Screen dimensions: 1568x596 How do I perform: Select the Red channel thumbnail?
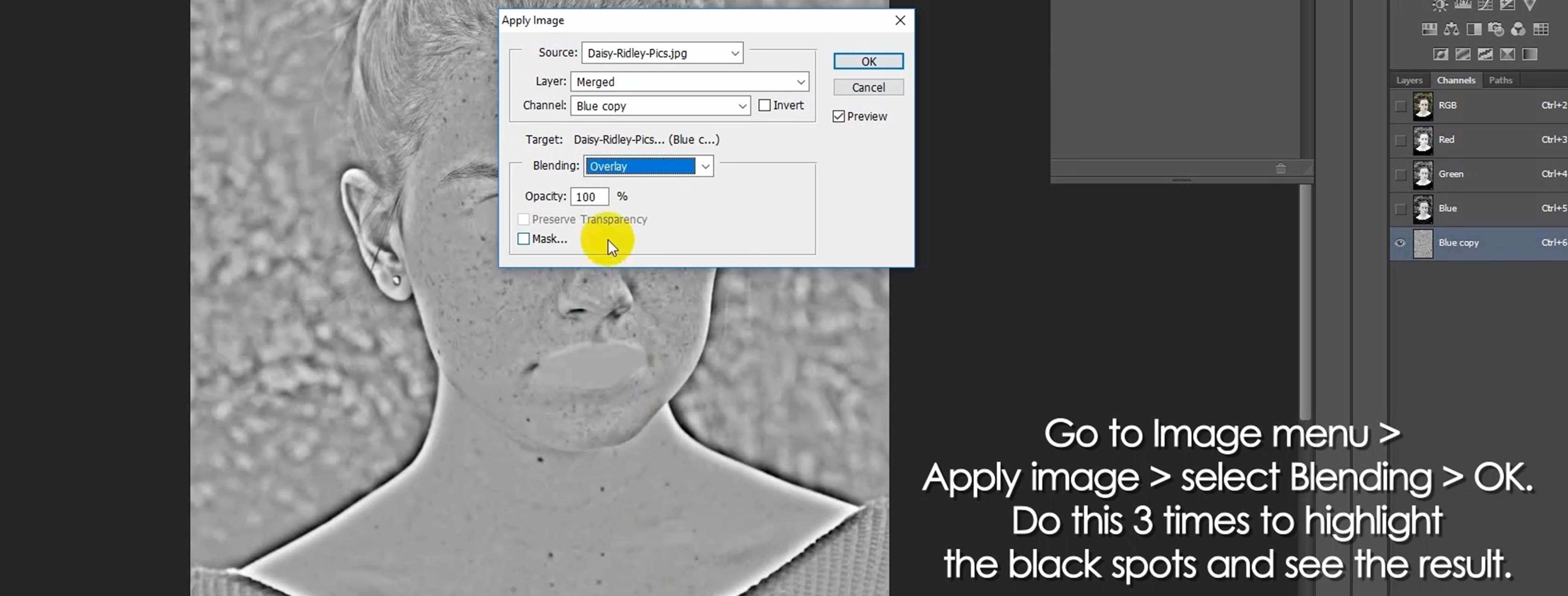click(x=1422, y=140)
